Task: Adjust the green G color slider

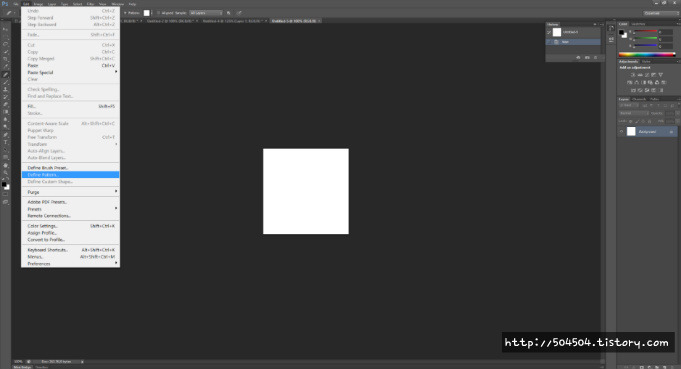Action: (x=645, y=39)
